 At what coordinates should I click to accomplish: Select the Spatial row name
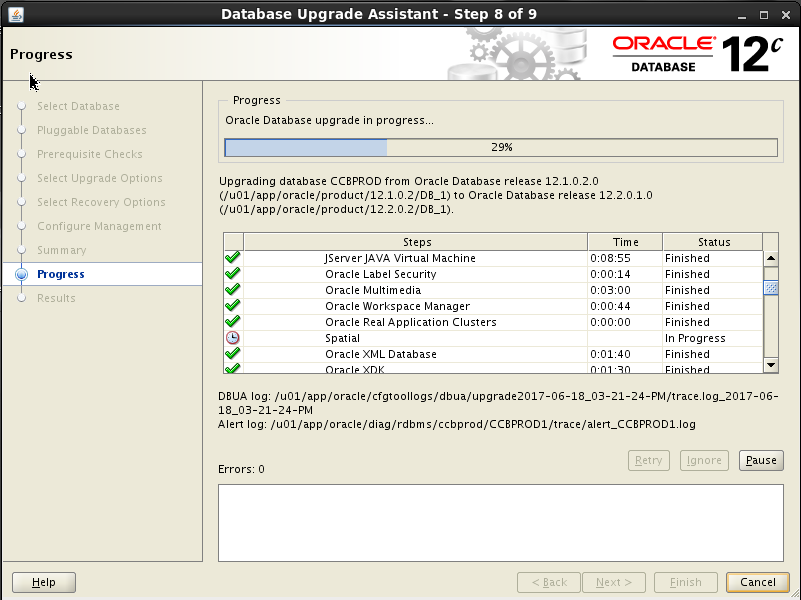[342, 338]
